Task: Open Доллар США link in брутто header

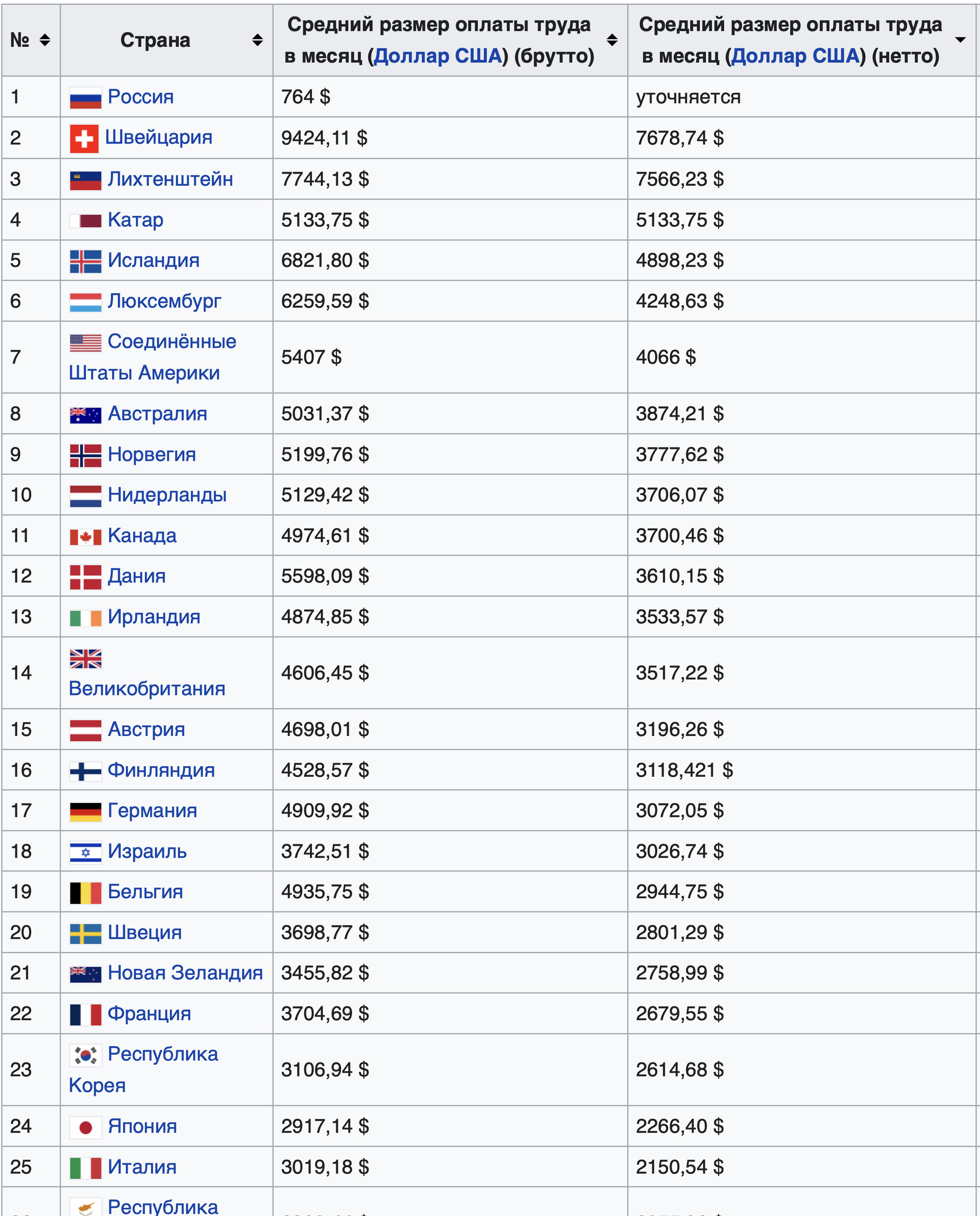Action: point(437,56)
